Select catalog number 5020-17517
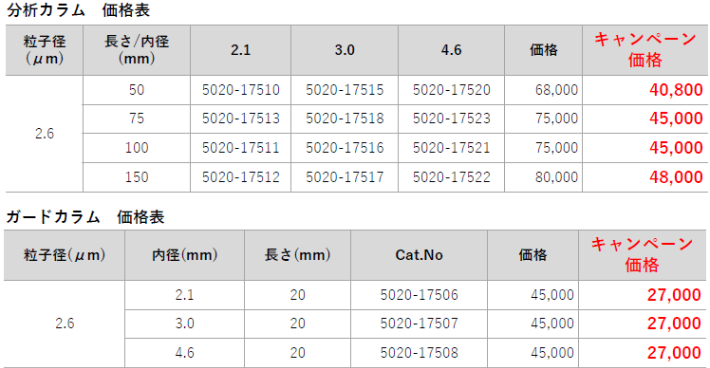Screen dimensions: 710x368 point(345,177)
